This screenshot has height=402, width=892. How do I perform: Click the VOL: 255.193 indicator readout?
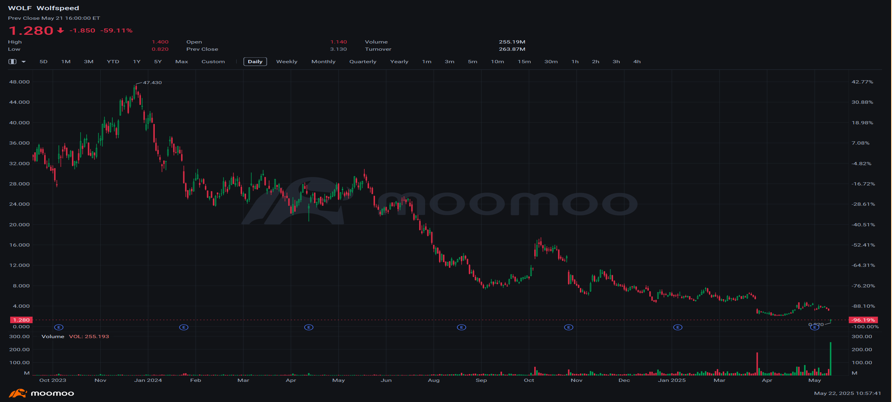click(x=89, y=337)
